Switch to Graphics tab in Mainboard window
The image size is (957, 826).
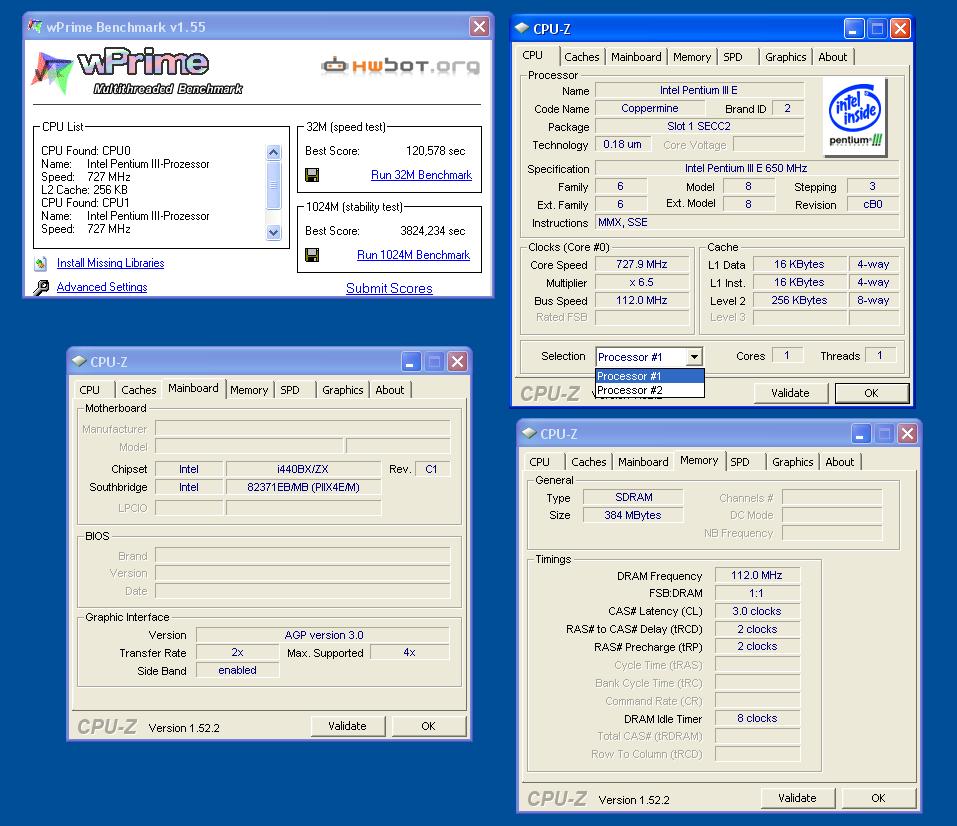tap(342, 390)
